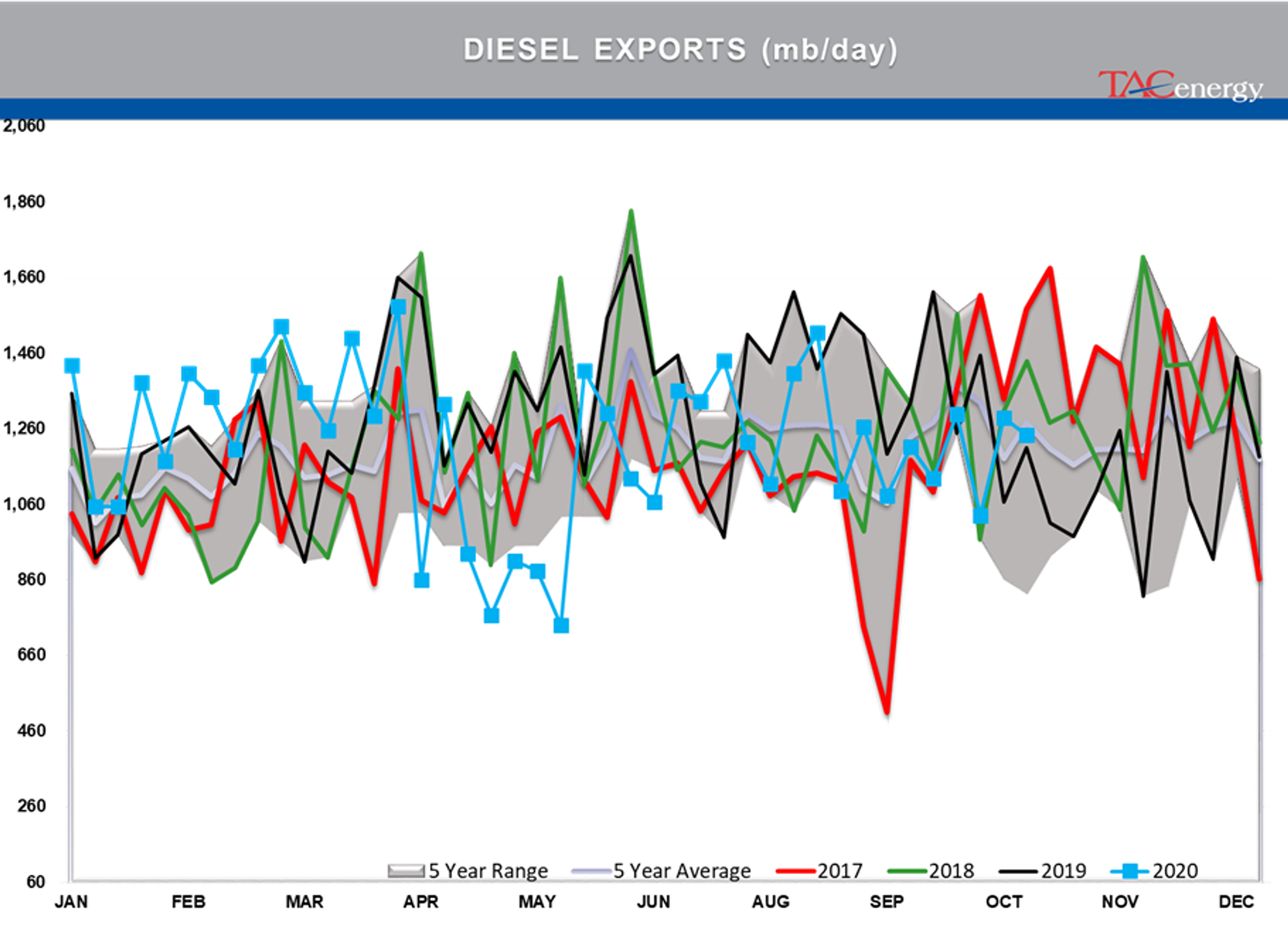
Task: Click the APR axis label
Action: (421, 902)
